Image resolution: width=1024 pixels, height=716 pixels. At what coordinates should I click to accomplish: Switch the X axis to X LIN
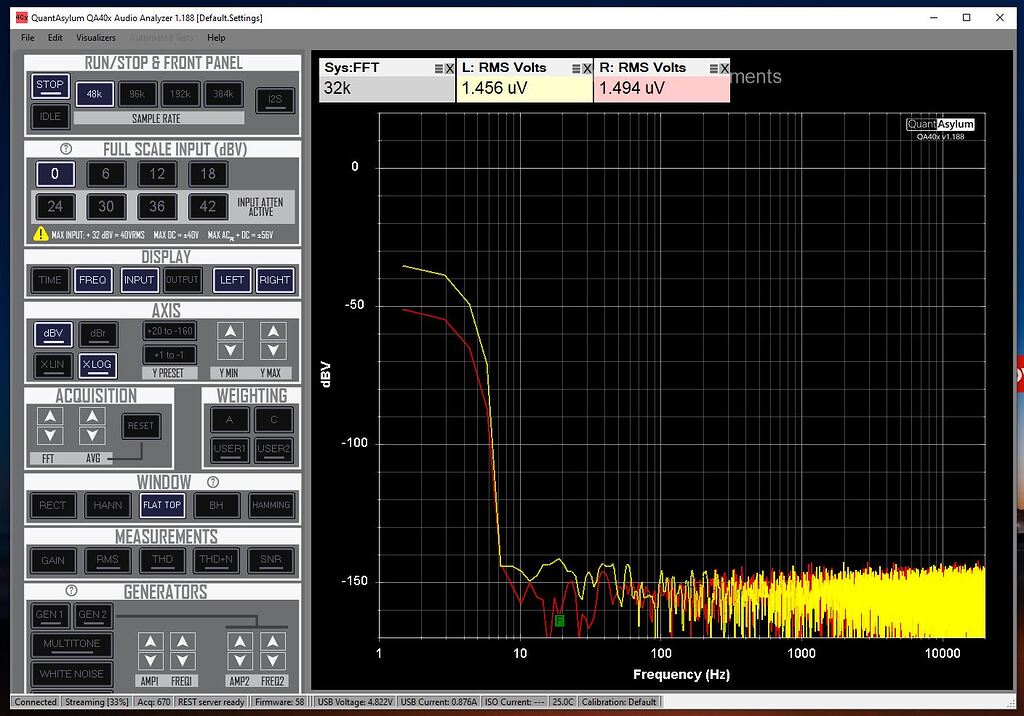[x=52, y=364]
